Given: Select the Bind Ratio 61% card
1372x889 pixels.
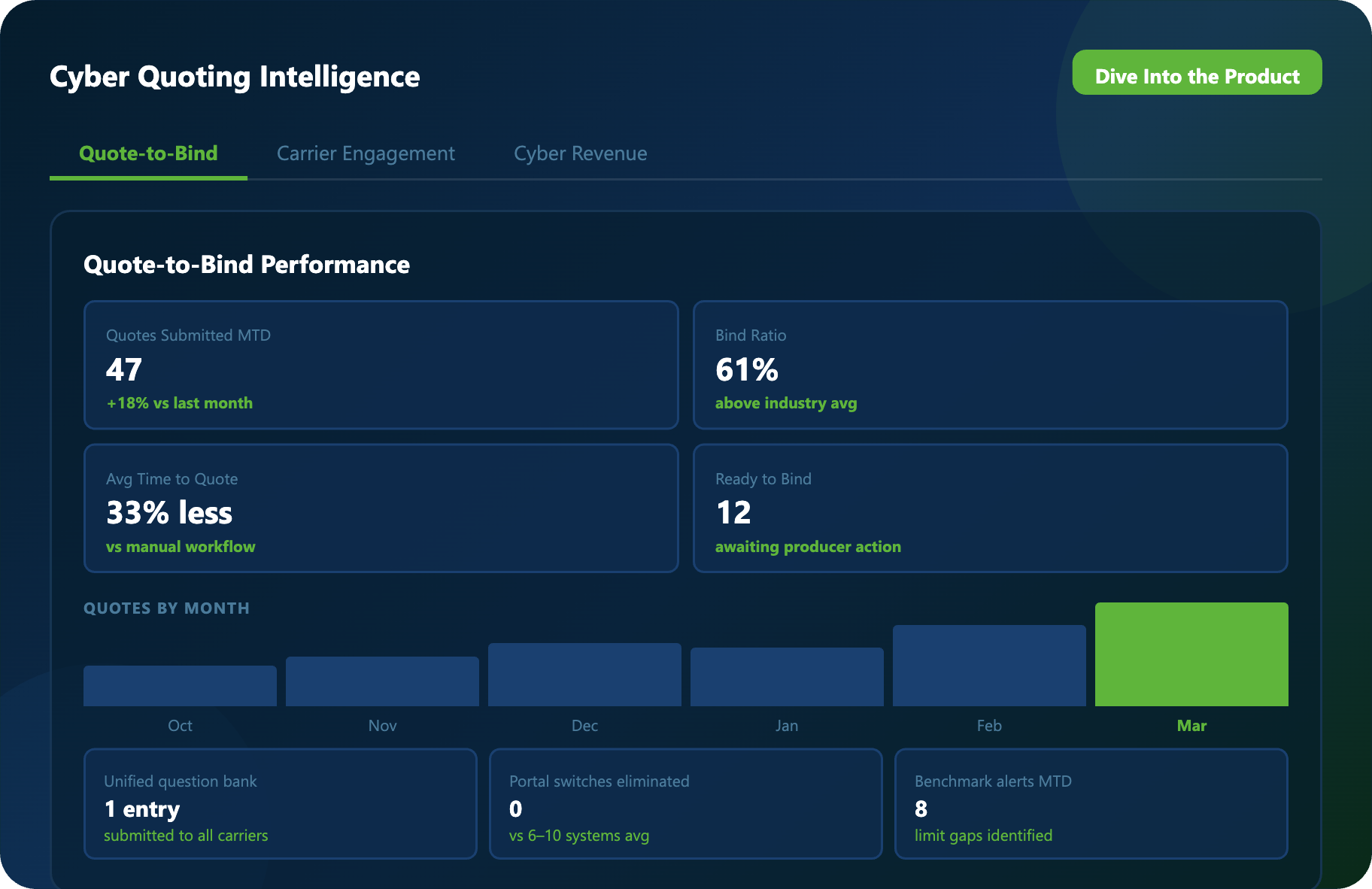Looking at the screenshot, I should 990,365.
